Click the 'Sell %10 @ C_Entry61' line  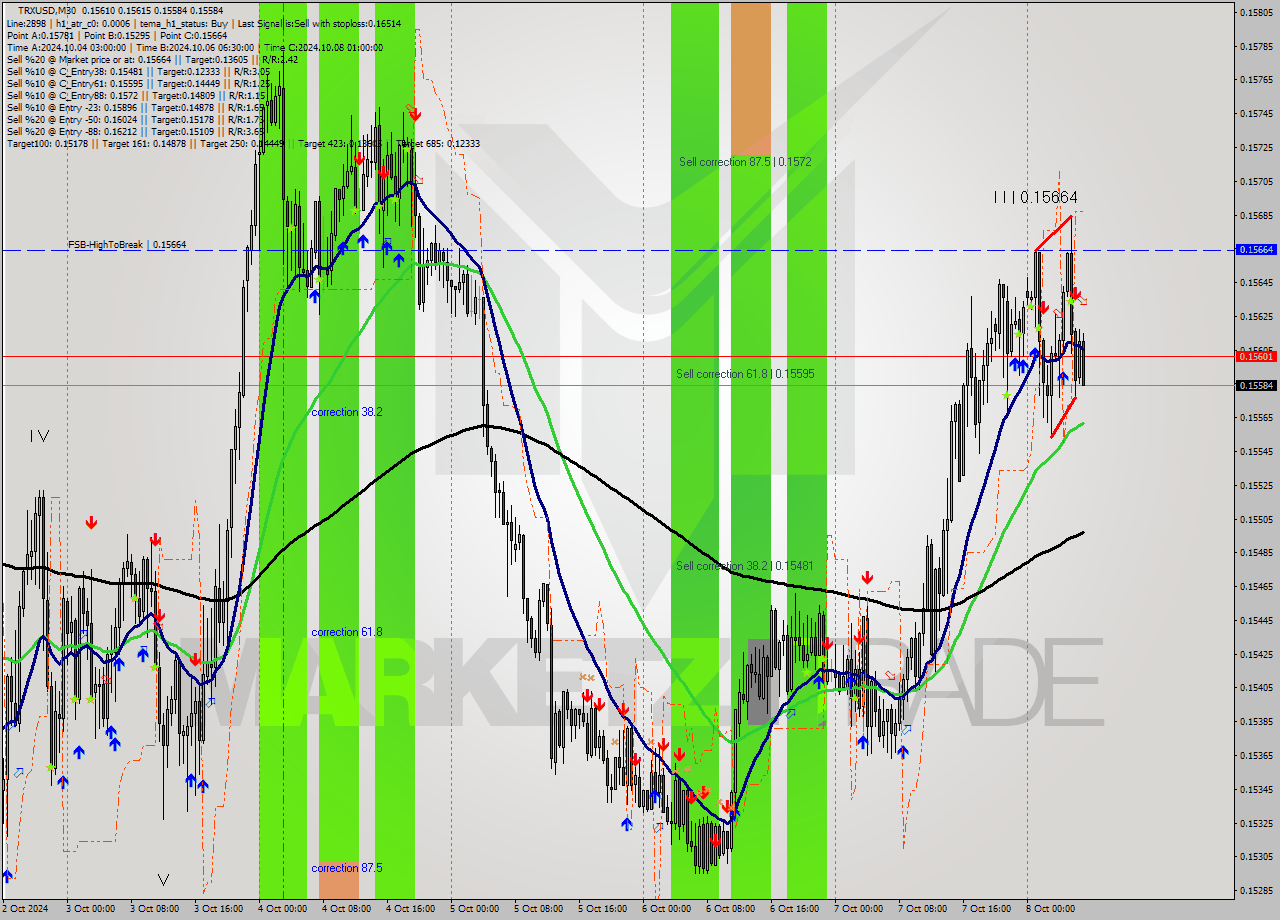click(x=138, y=83)
